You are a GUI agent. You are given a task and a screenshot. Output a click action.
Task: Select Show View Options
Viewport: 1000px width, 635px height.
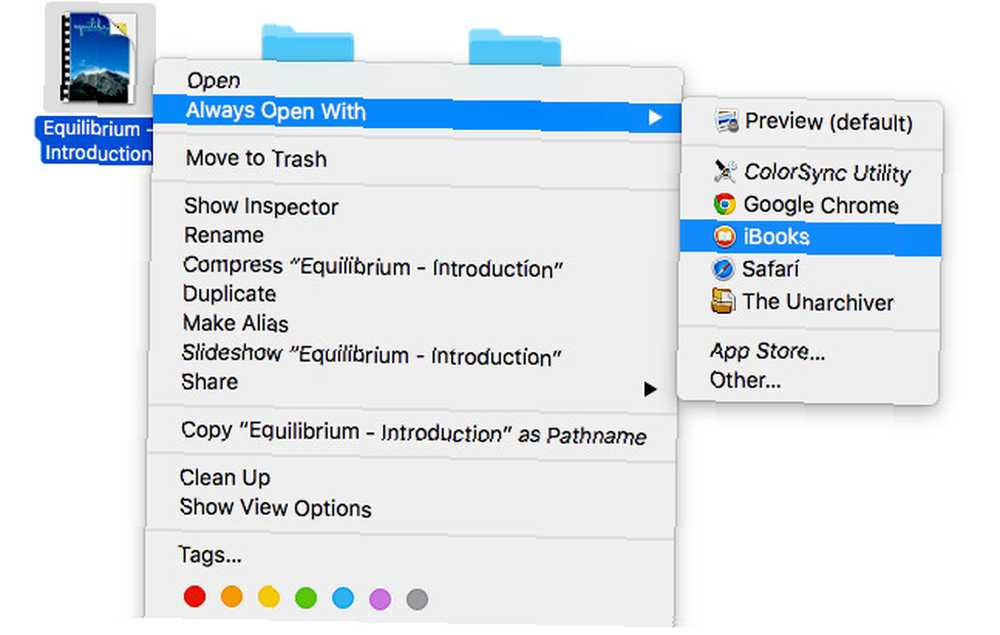276,507
